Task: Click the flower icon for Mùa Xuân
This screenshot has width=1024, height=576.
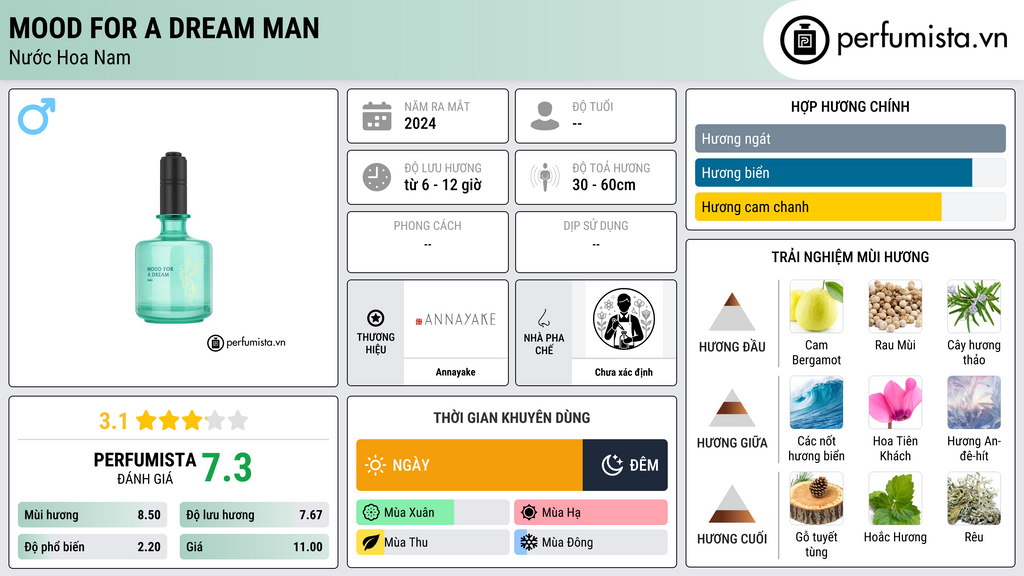Action: [x=371, y=513]
